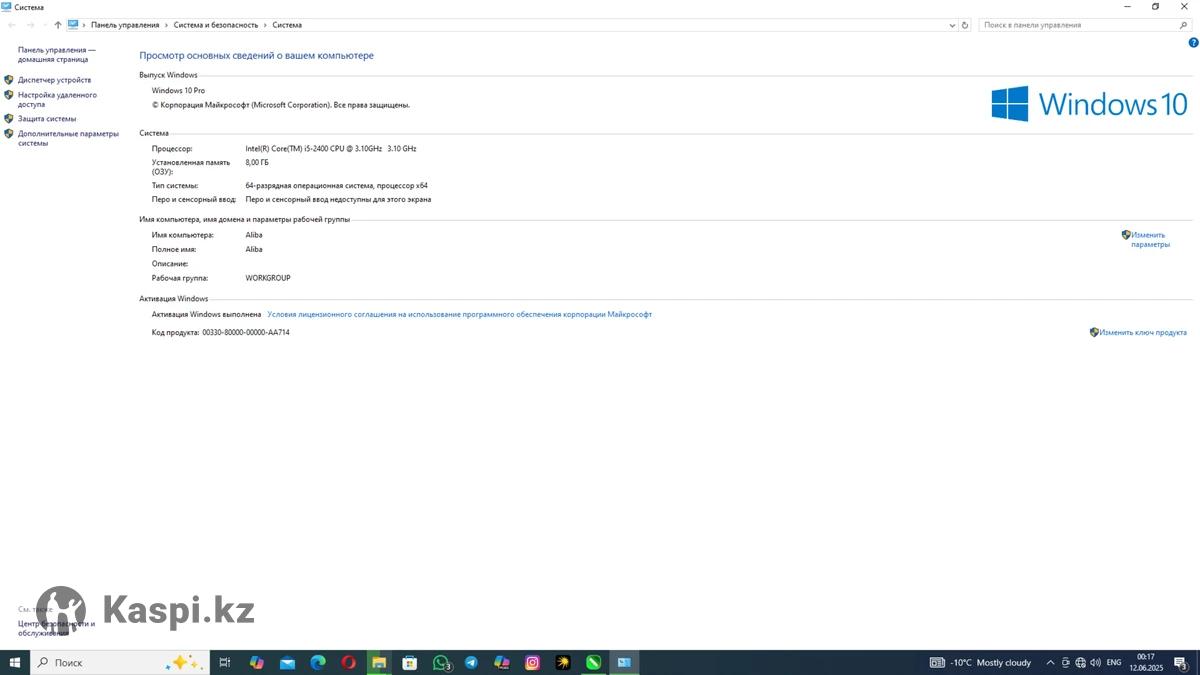Launch Copilot from the taskbar
This screenshot has height=675, width=1200.
point(257,662)
